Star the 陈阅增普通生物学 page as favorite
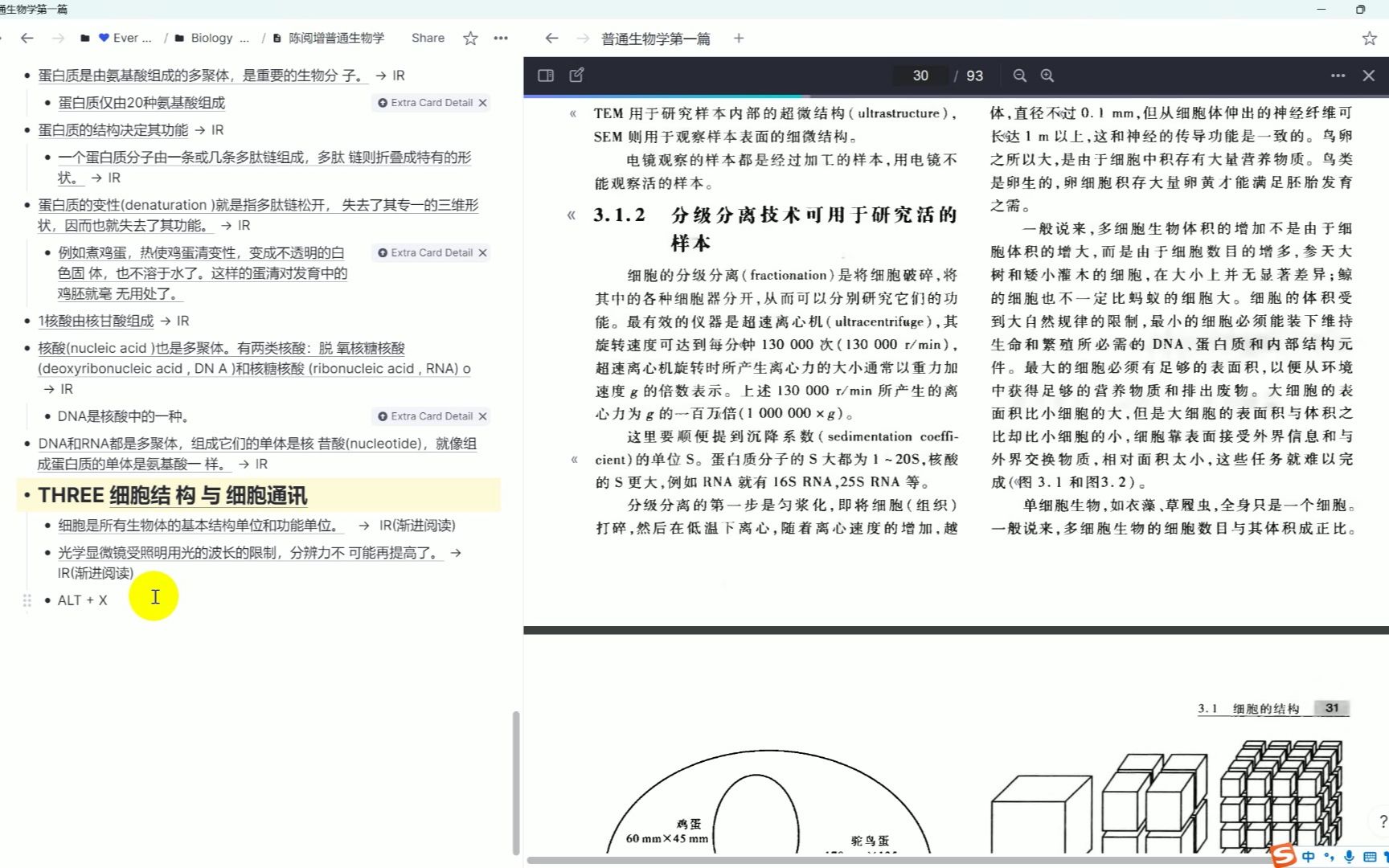This screenshot has height=868, width=1389. tap(470, 38)
